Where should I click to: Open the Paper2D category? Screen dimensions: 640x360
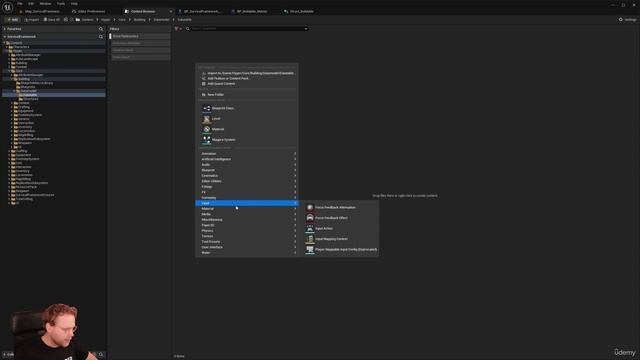(x=247, y=225)
